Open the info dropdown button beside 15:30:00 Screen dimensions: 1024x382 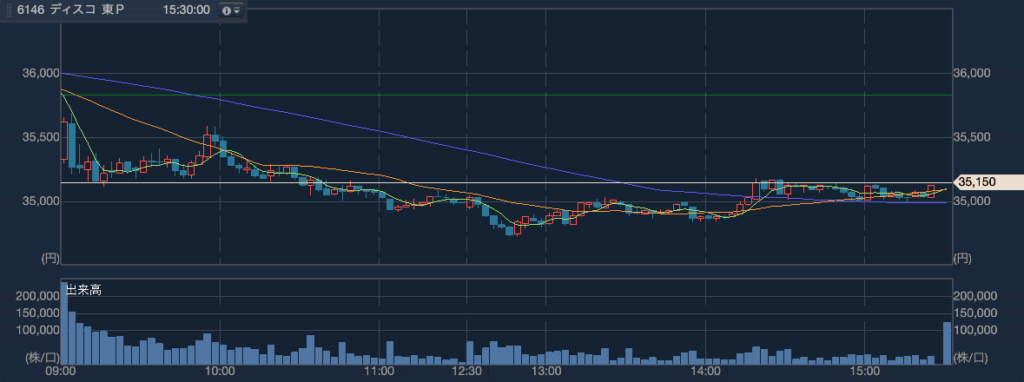point(230,11)
